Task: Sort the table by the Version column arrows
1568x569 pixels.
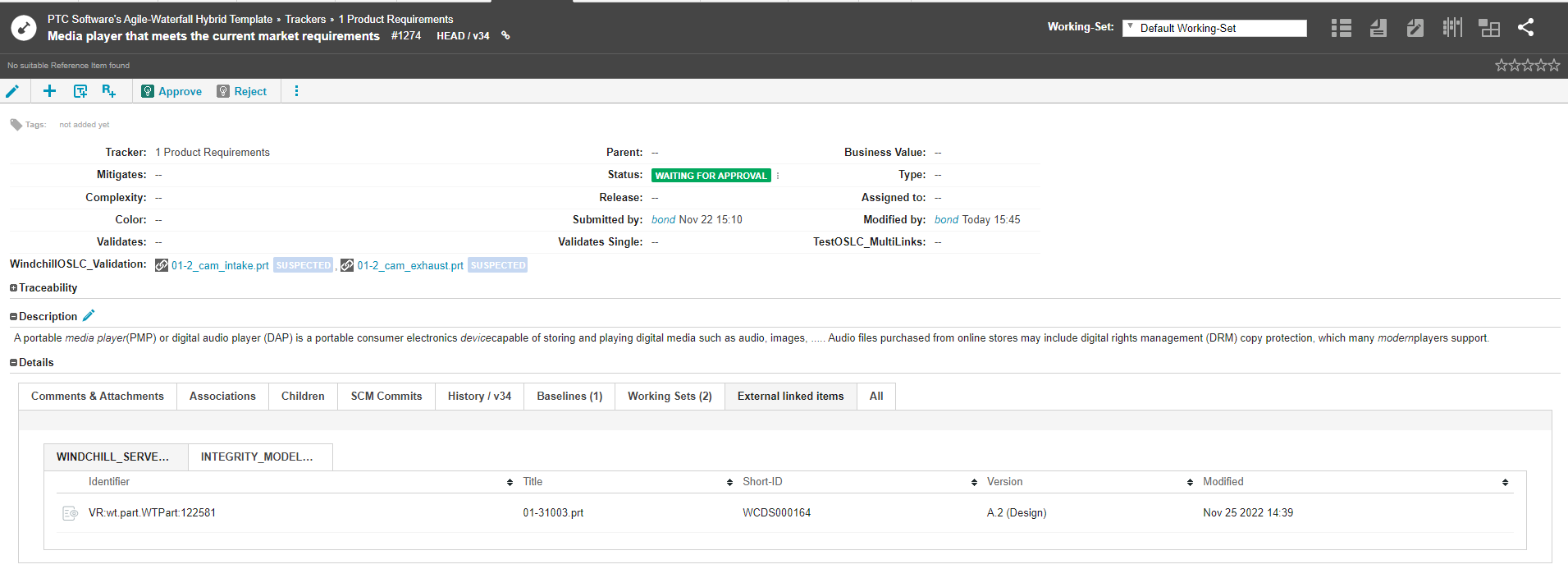Action: tap(1190, 483)
